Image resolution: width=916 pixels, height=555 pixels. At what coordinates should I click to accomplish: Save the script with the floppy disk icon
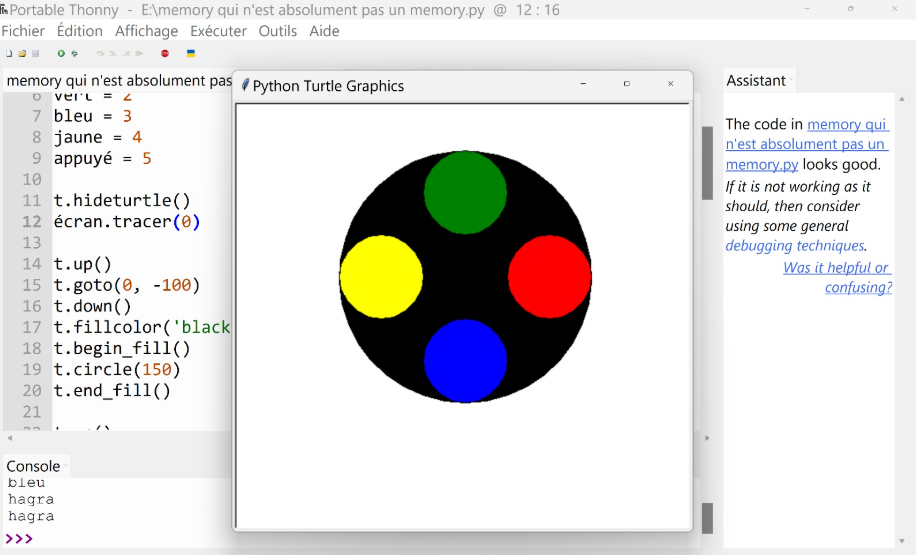(36, 53)
